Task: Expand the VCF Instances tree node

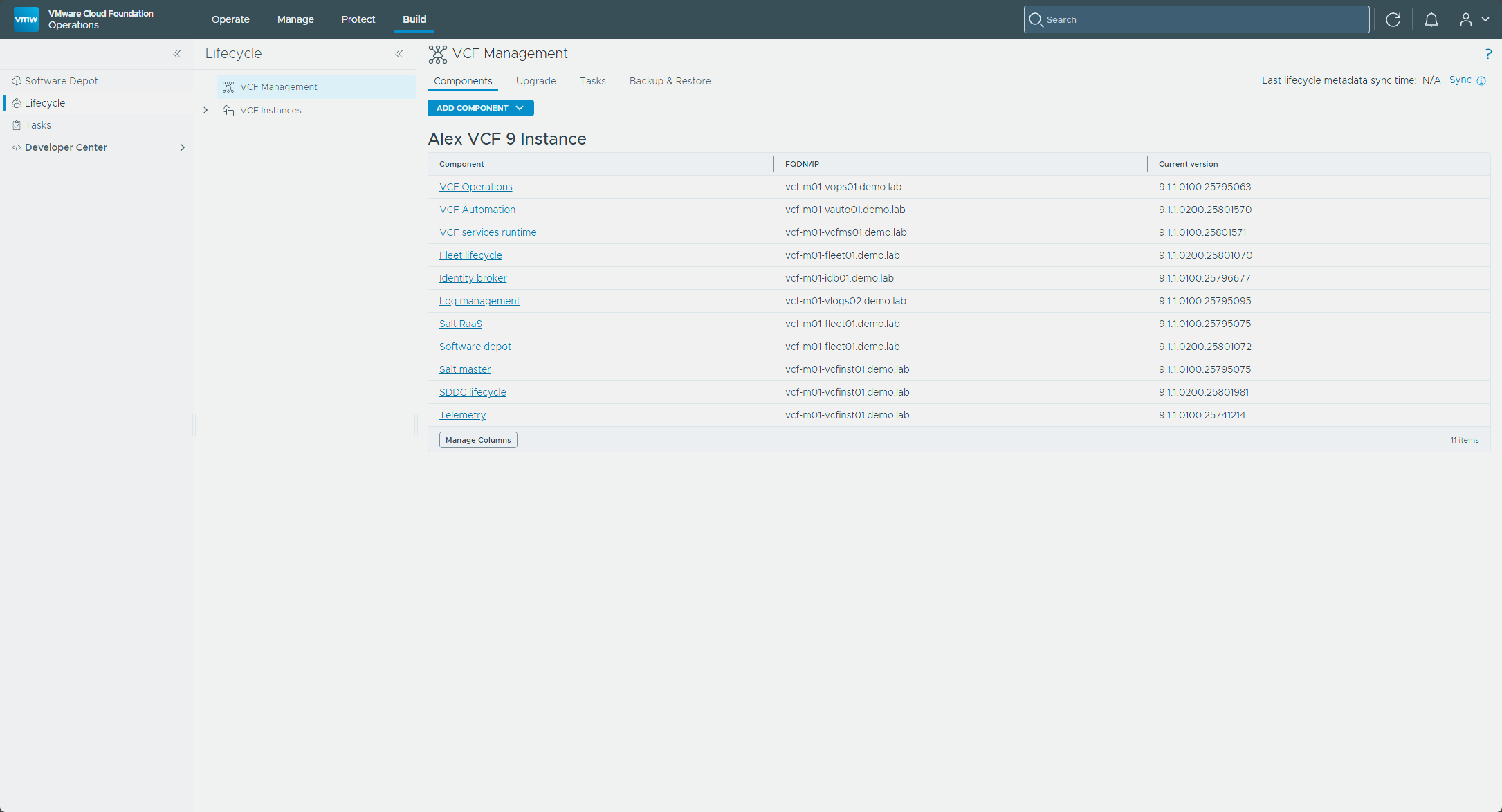Action: pos(205,111)
